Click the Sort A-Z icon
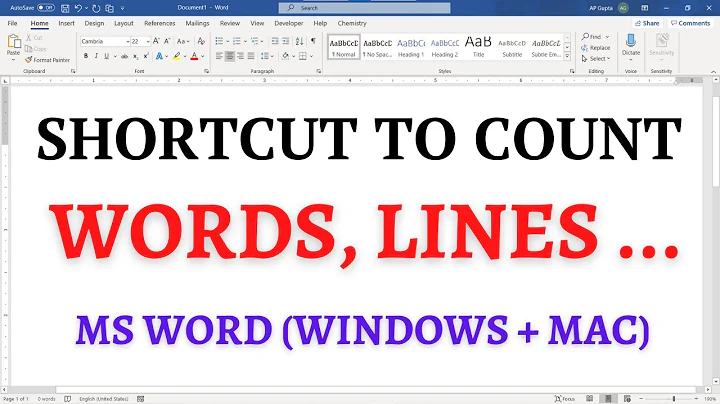 click(299, 41)
